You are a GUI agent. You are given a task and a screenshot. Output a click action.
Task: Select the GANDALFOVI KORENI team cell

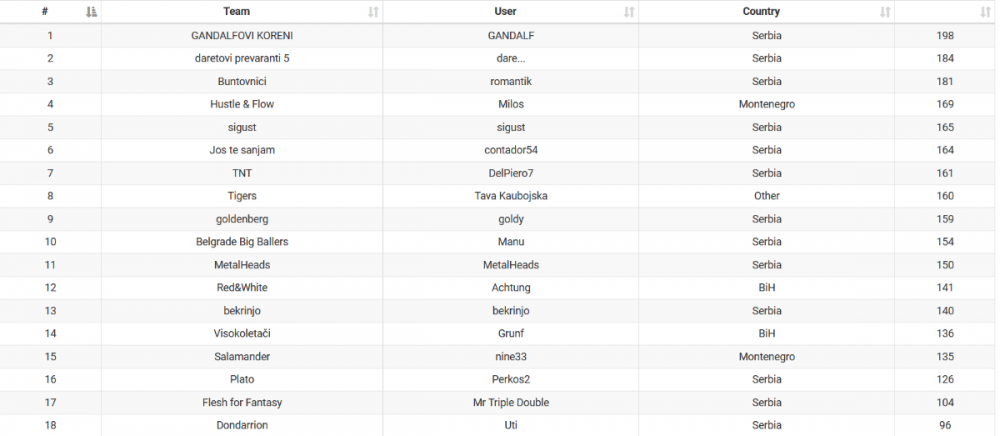242,35
